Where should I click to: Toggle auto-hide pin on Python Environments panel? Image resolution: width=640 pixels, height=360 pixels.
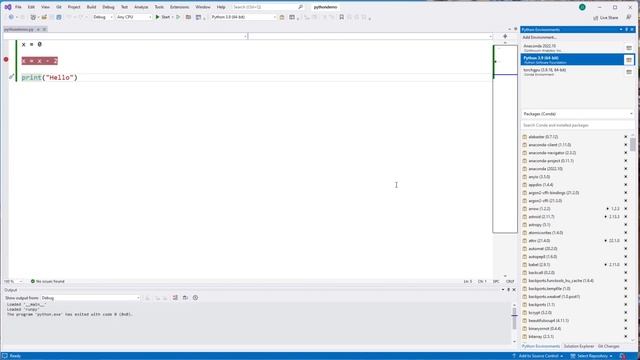627,29
